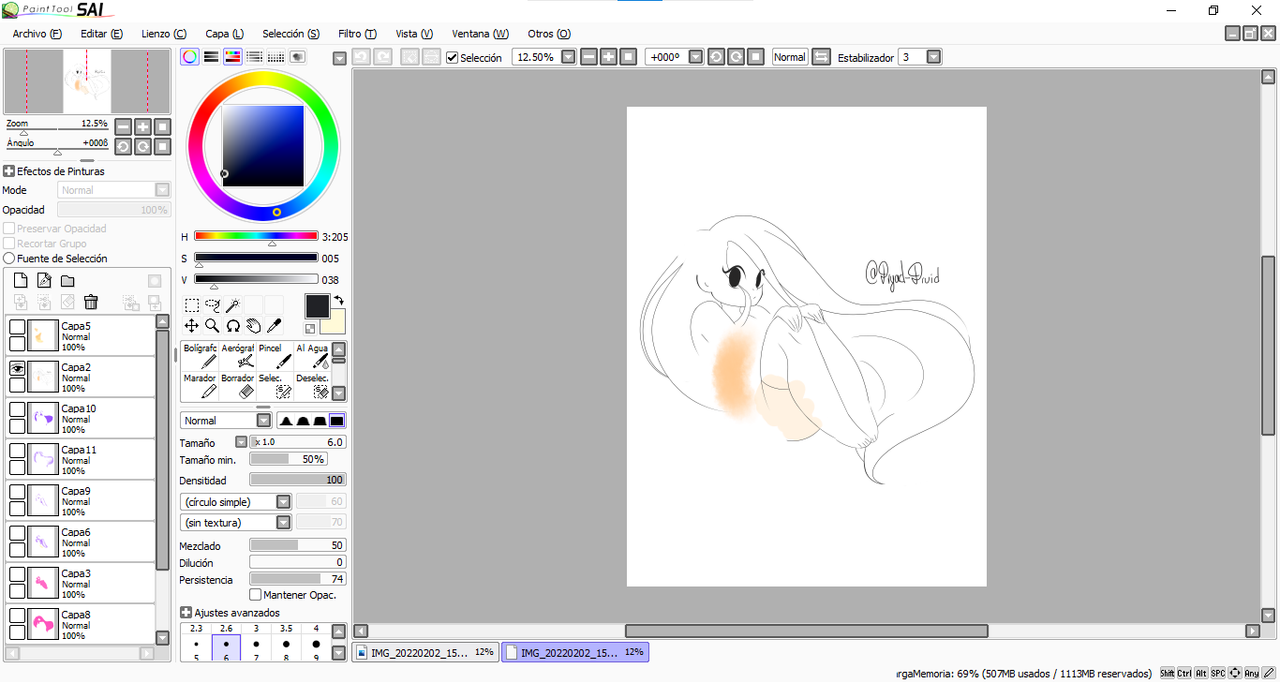The width and height of the screenshot is (1280, 682).
Task: Choose the Aerógrafo airbrush tool
Action: pos(238,356)
